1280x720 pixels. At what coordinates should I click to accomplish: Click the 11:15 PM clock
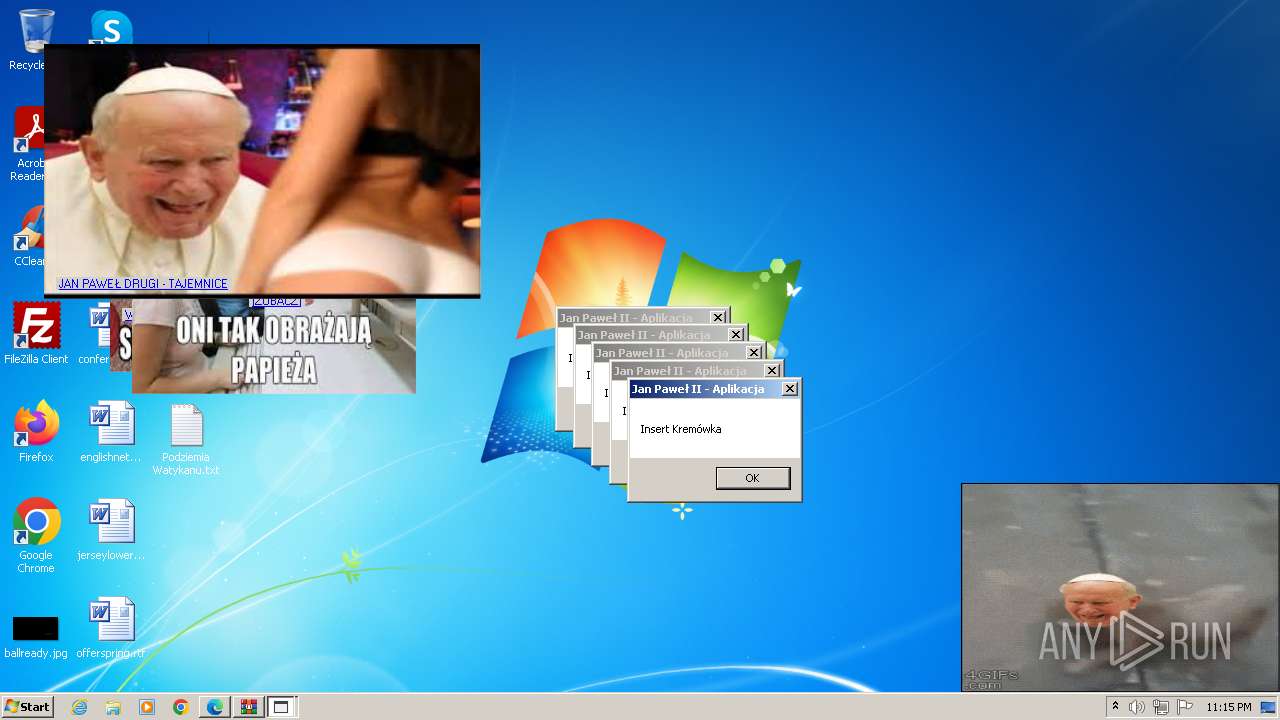(1228, 707)
